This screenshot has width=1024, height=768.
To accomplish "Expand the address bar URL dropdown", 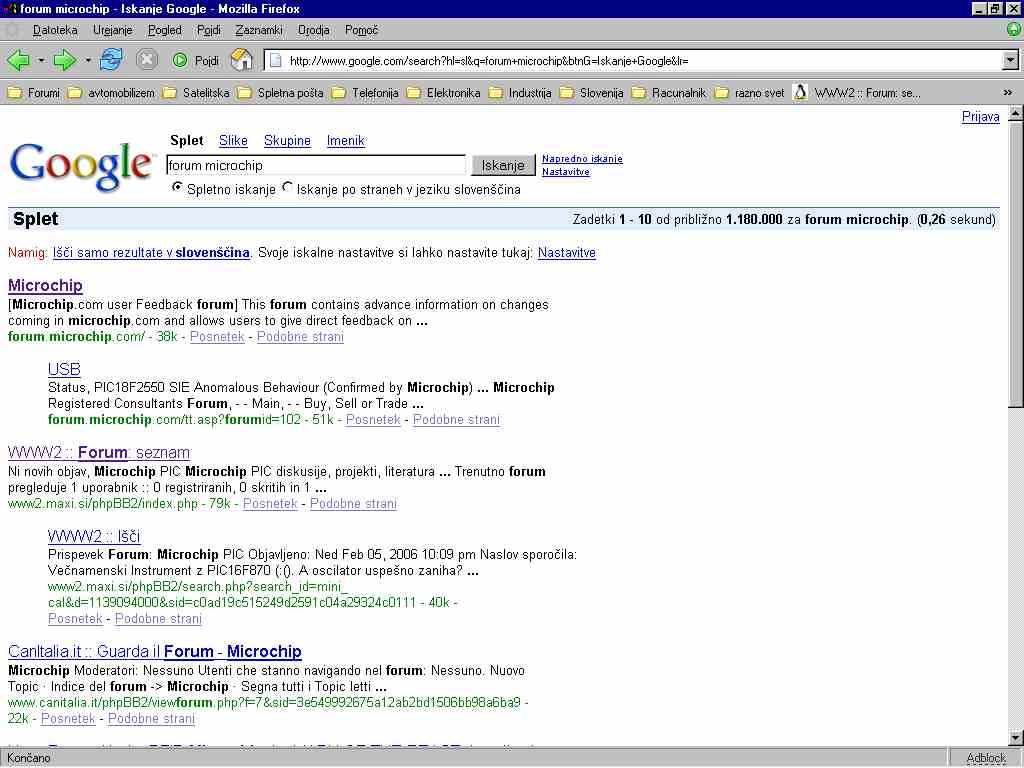I will pyautogui.click(x=1010, y=61).
